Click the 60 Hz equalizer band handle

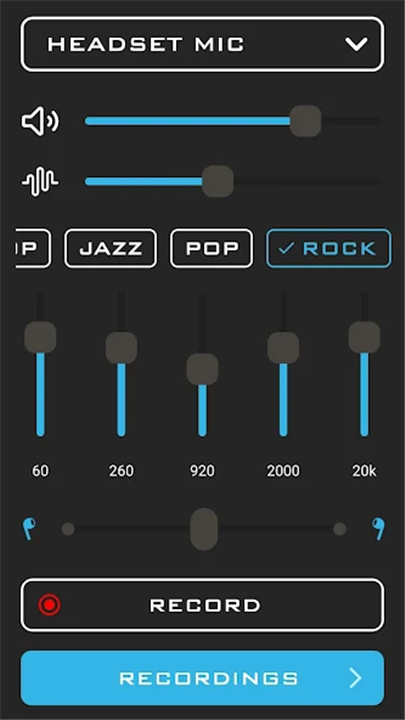pyautogui.click(x=40, y=338)
